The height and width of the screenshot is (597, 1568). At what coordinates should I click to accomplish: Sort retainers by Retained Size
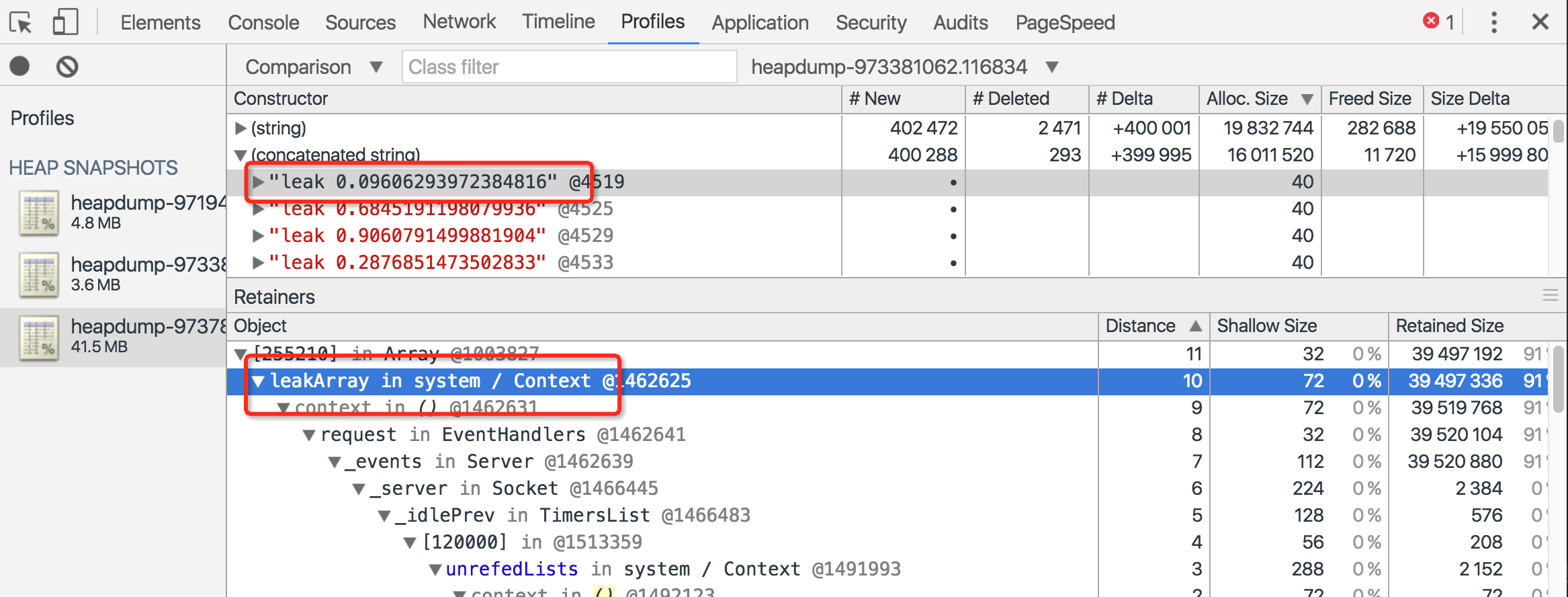point(1477,326)
